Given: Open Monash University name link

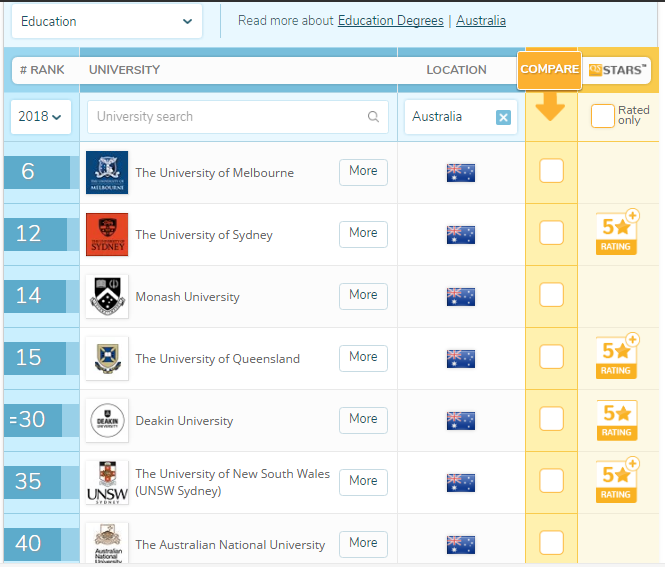Looking at the screenshot, I should 187,296.
